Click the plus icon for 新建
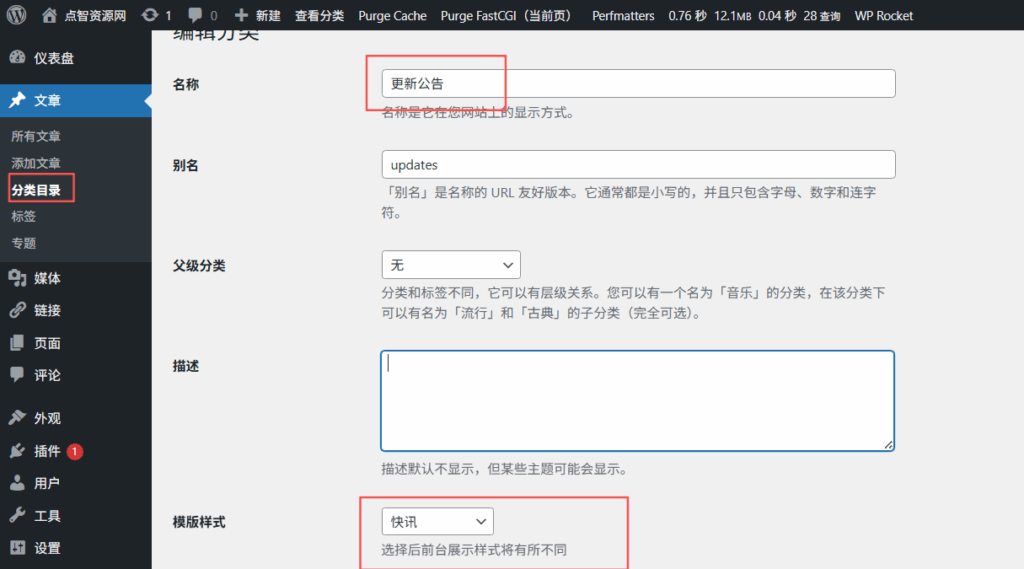This screenshot has width=1024, height=569. coord(241,15)
